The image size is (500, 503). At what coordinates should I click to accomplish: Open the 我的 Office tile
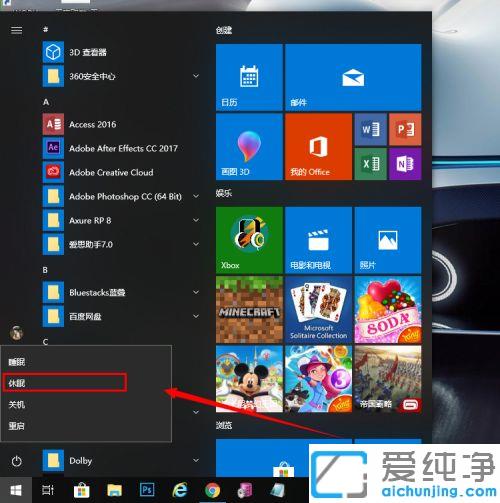(318, 147)
